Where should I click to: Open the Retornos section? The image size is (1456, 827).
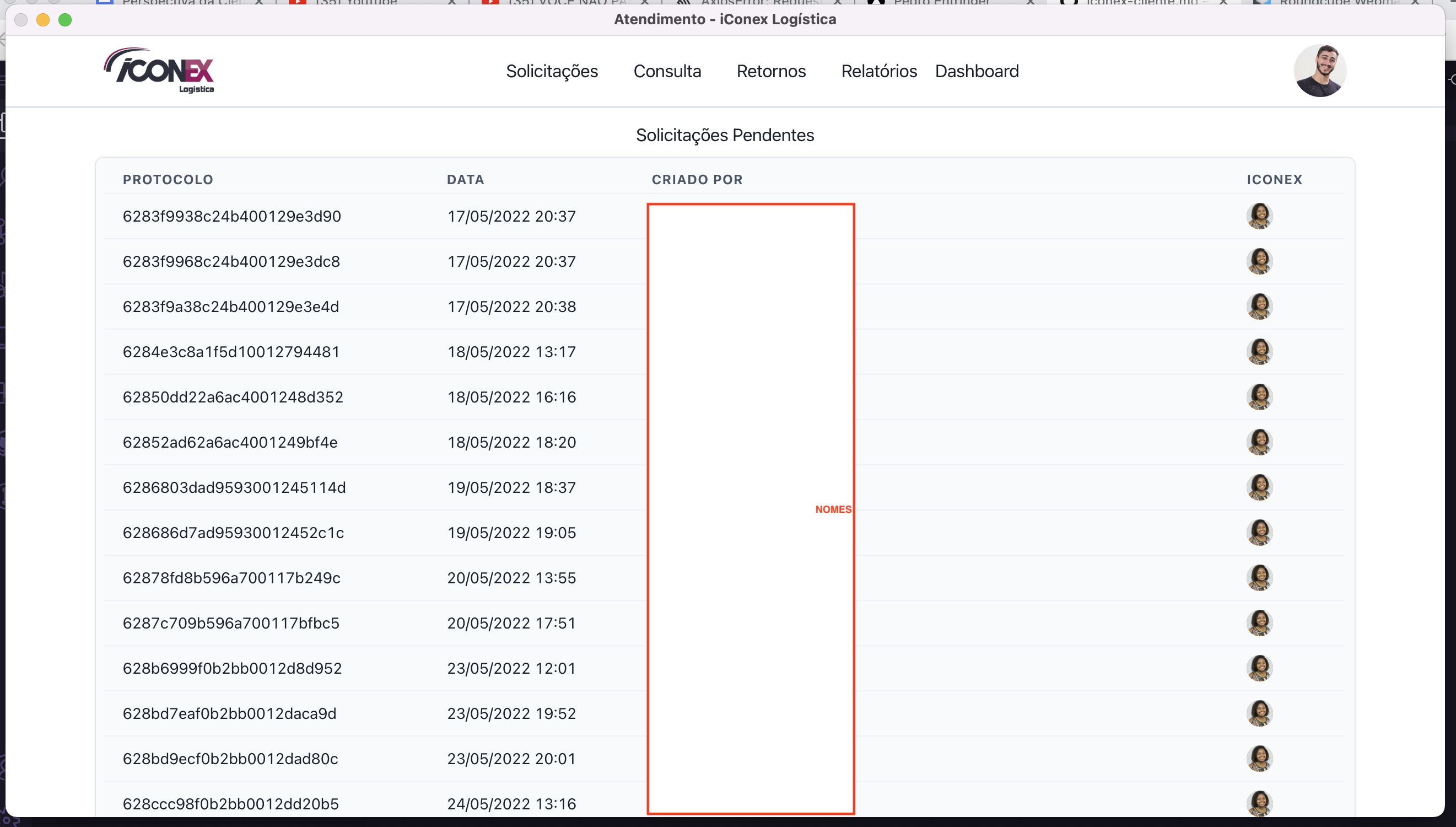pos(771,71)
